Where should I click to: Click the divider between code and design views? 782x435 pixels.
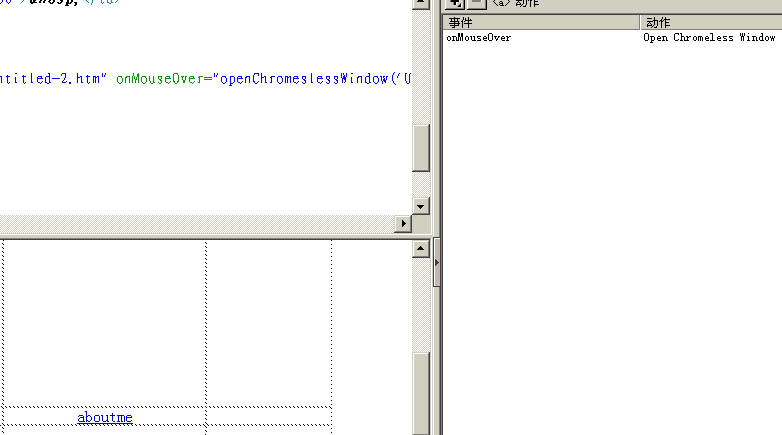point(200,236)
